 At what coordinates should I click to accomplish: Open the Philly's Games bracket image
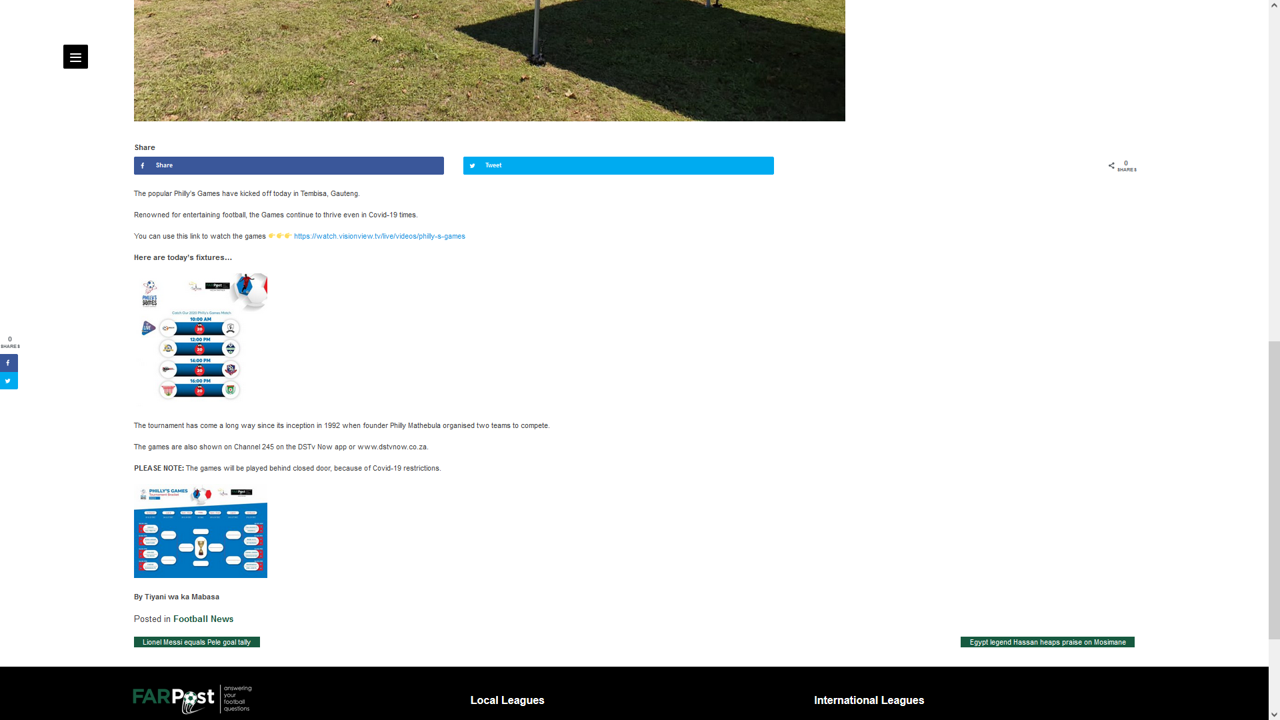(x=200, y=532)
